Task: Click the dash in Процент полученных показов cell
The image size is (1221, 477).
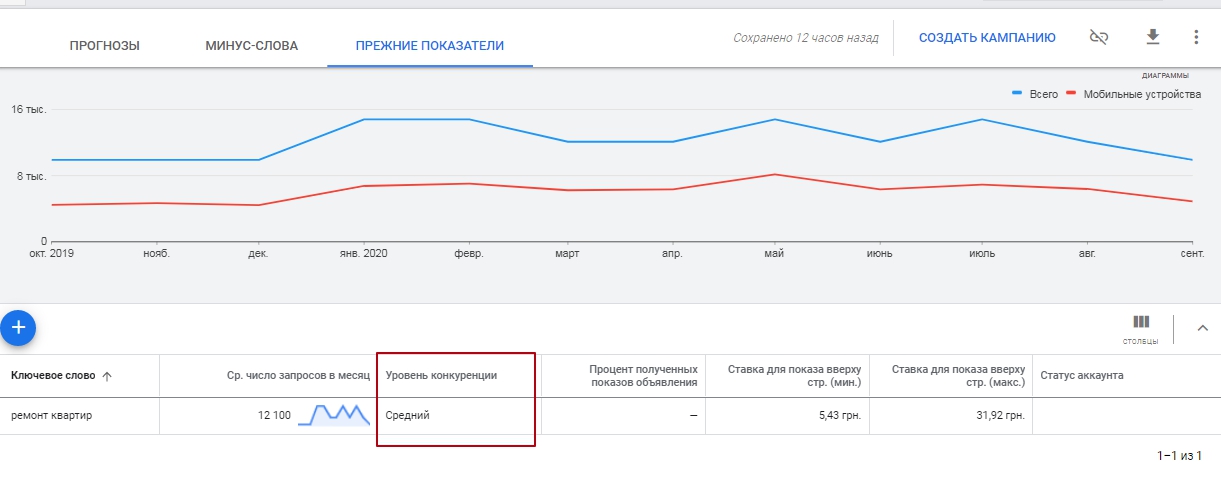Action: (693, 415)
